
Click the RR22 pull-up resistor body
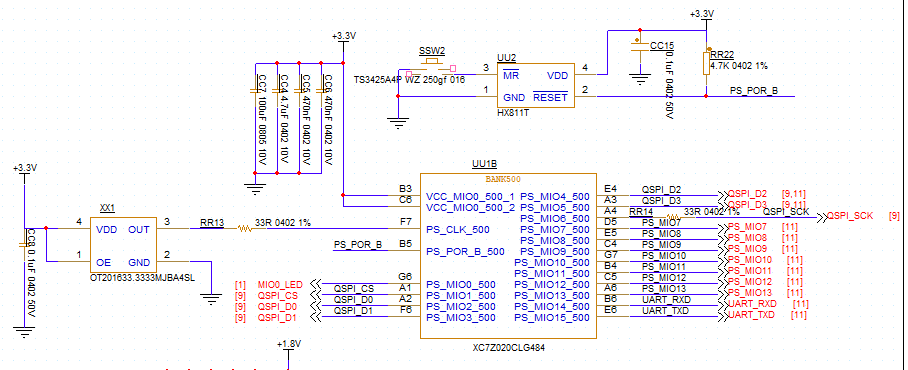[x=706, y=63]
